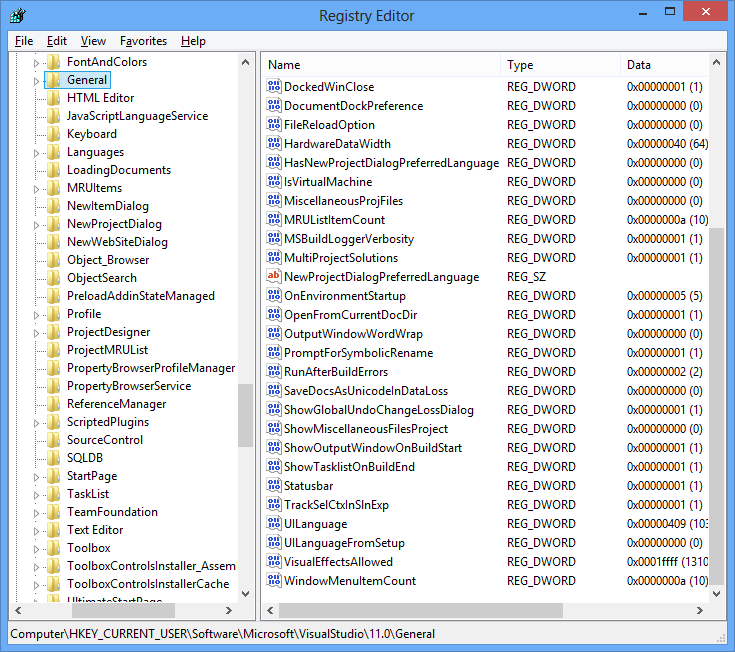Click the folder icon for HTML Editor

(x=53, y=97)
